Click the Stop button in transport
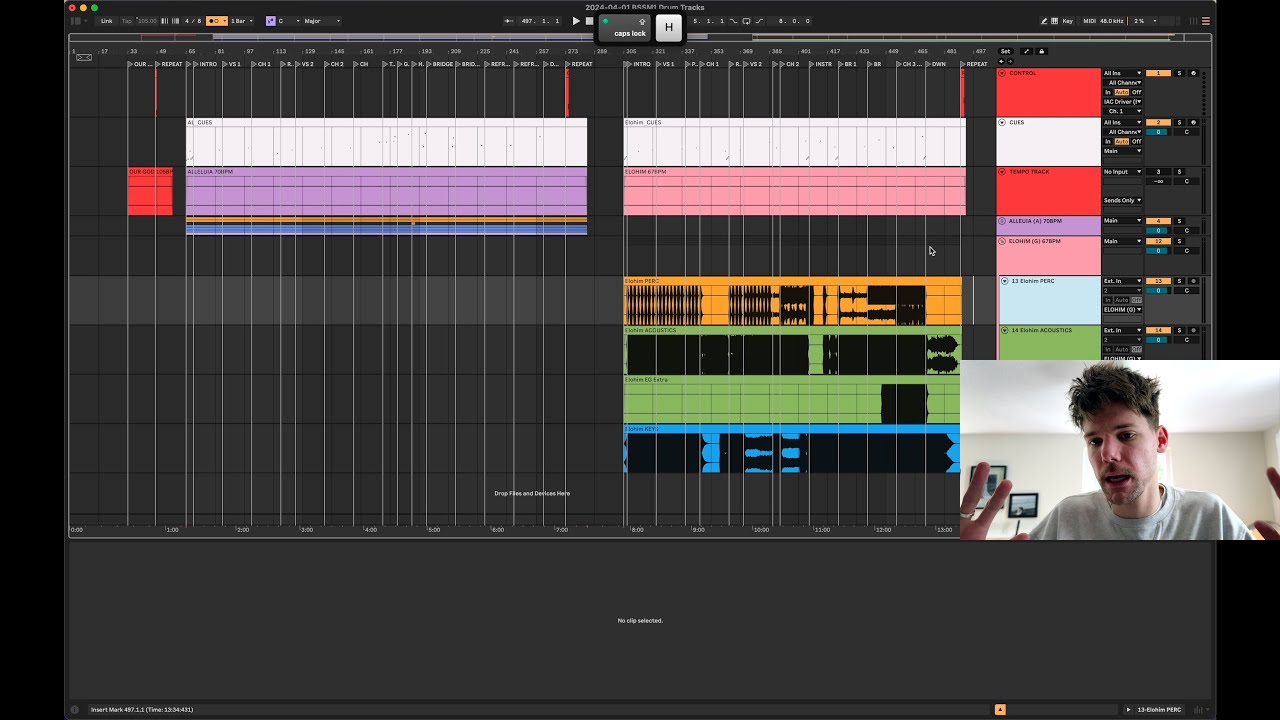The height and width of the screenshot is (720, 1280). pyautogui.click(x=589, y=21)
